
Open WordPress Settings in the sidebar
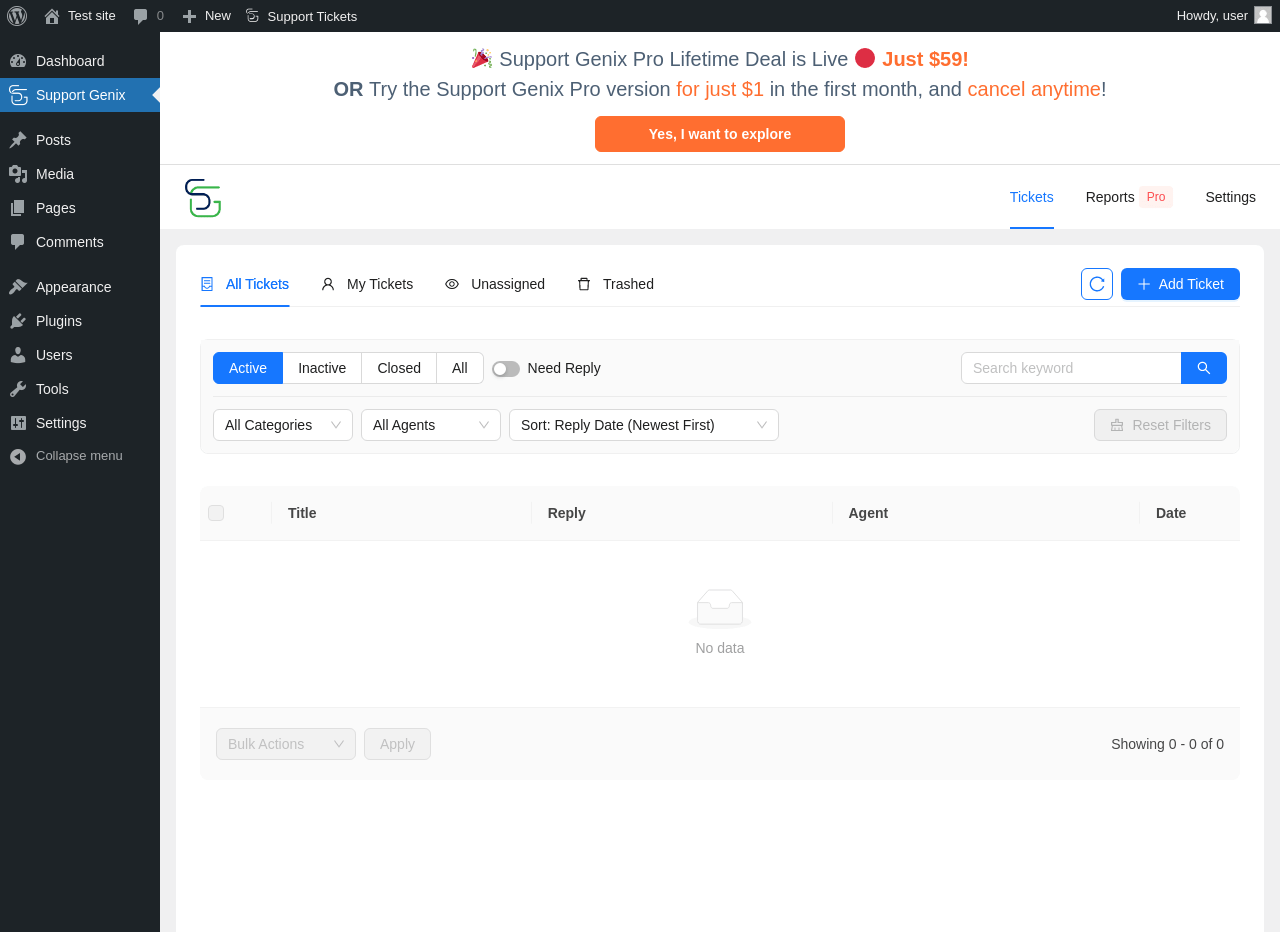coord(80,423)
